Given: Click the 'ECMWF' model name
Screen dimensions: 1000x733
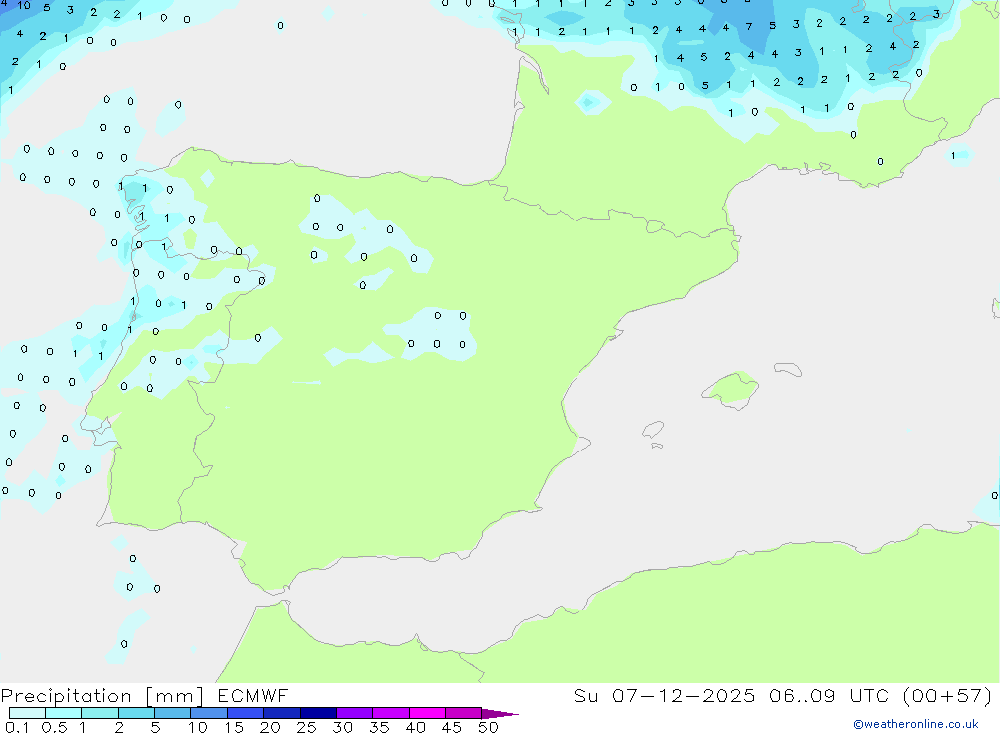Looking at the screenshot, I should coord(253,695).
